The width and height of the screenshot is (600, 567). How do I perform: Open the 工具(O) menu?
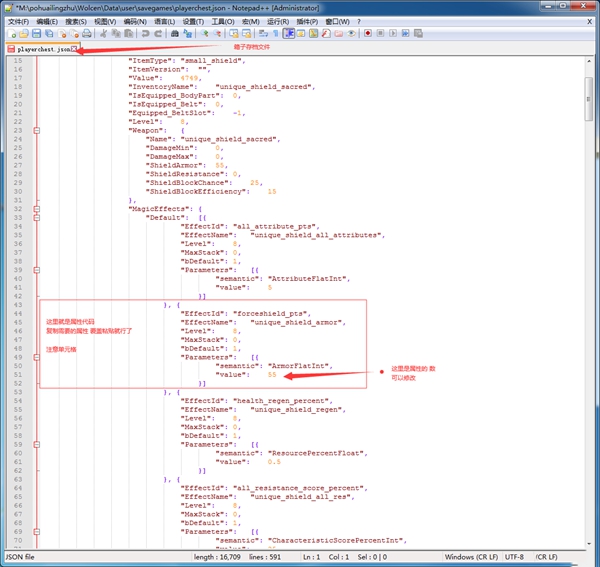(x=223, y=22)
